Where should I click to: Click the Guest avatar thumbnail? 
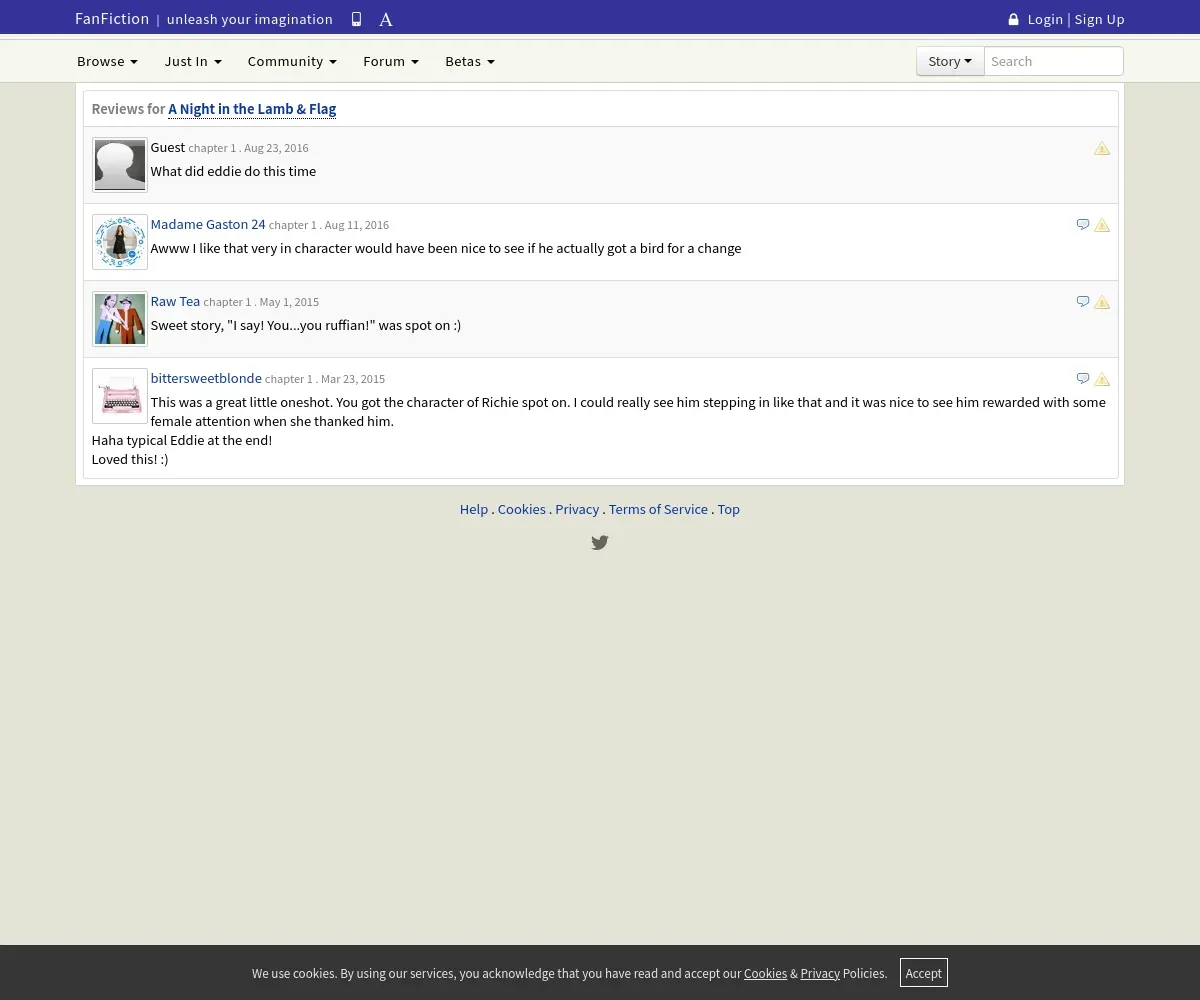120,165
